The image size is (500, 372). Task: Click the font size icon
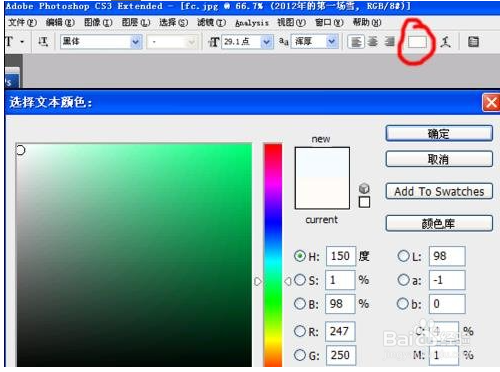coord(213,42)
